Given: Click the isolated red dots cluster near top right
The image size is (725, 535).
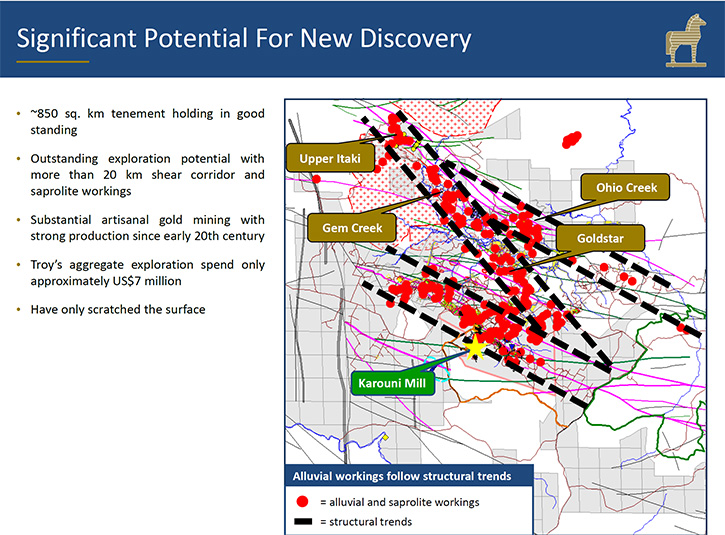Looking at the screenshot, I should [571, 140].
